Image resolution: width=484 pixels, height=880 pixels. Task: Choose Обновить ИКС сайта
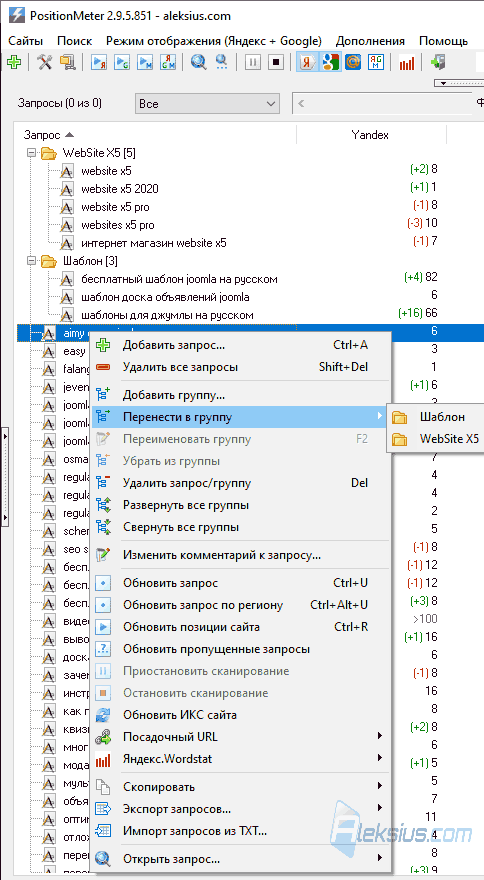(x=241, y=715)
